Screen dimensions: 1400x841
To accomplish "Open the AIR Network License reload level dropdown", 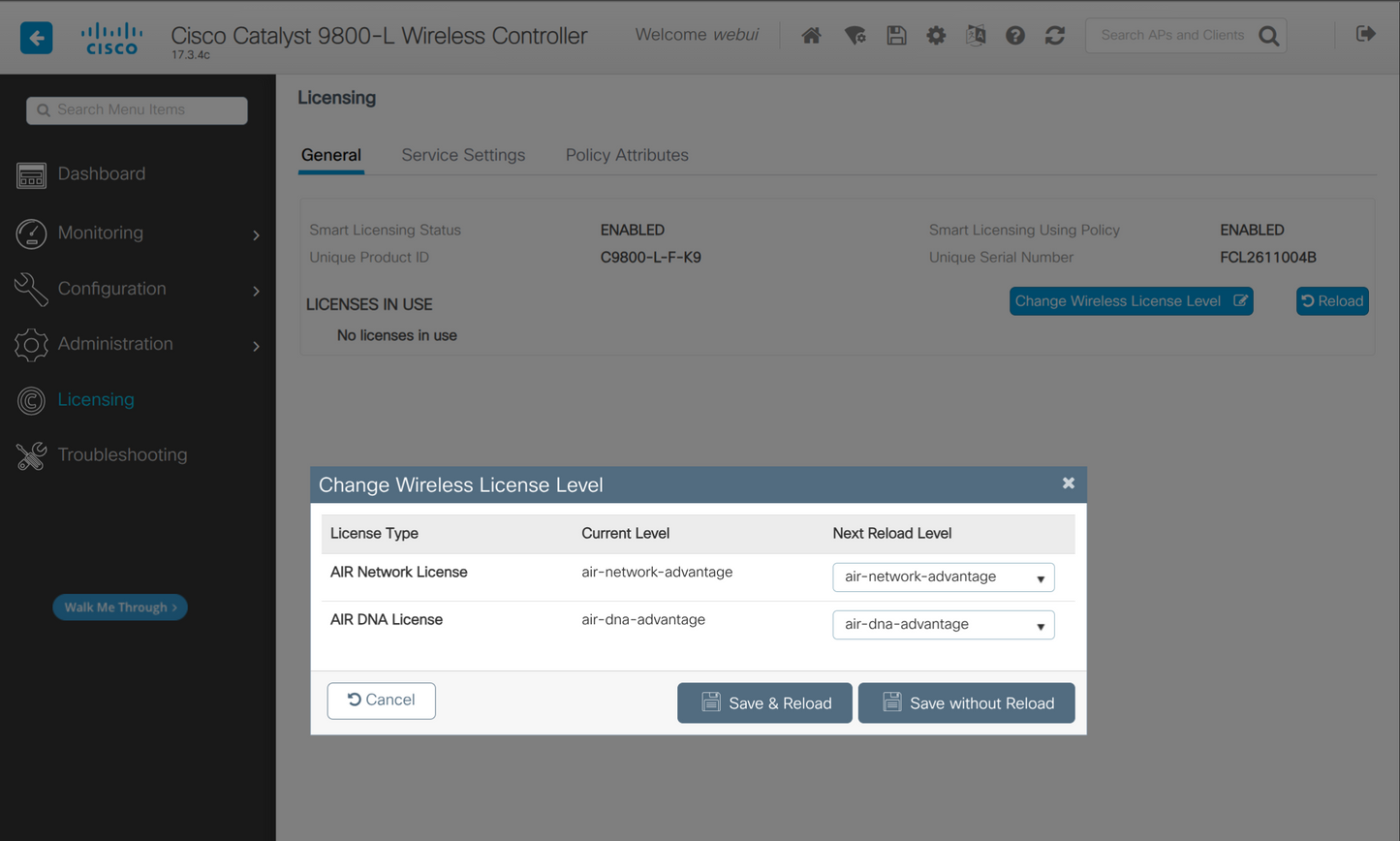I will pos(944,577).
